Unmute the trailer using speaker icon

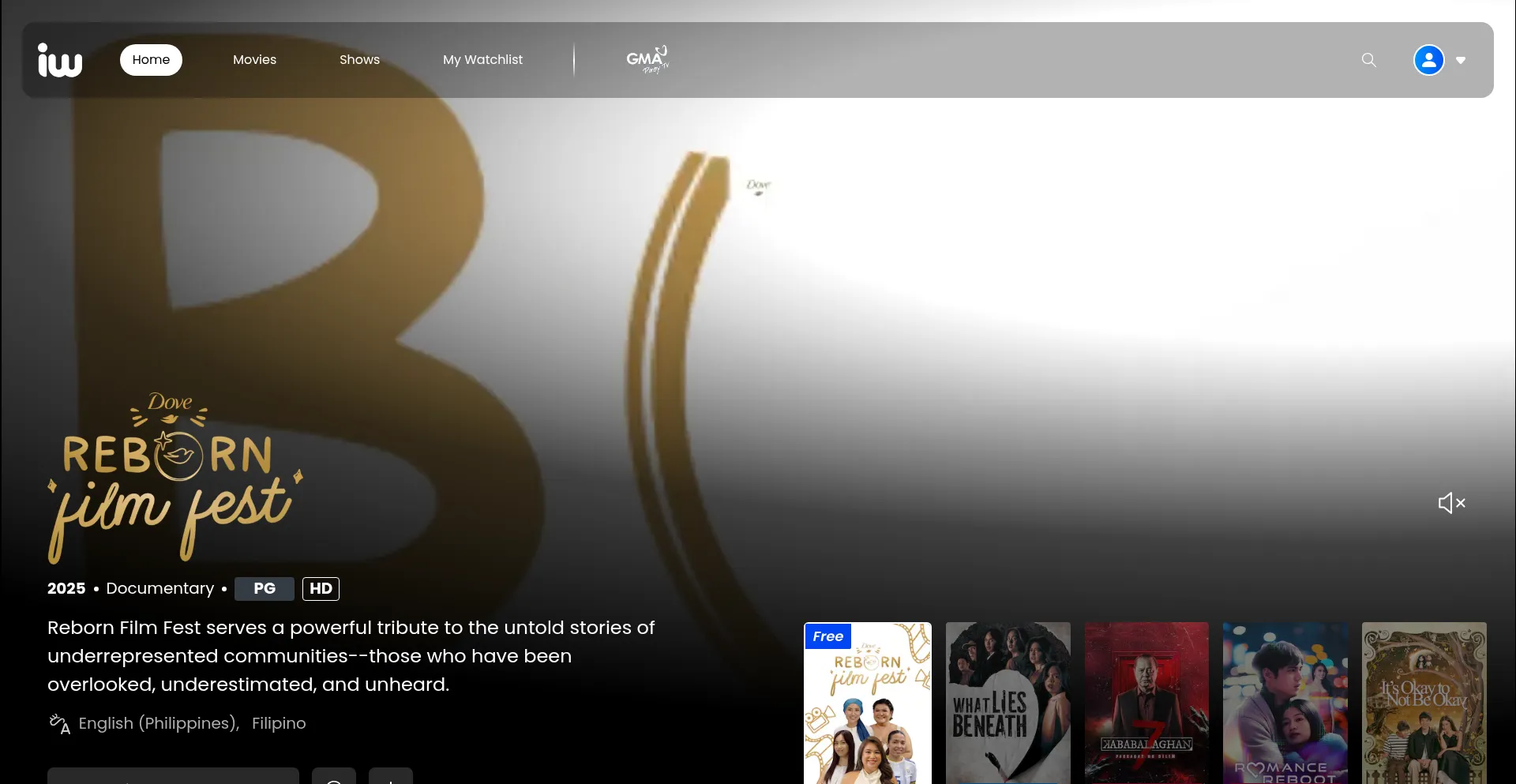1450,503
